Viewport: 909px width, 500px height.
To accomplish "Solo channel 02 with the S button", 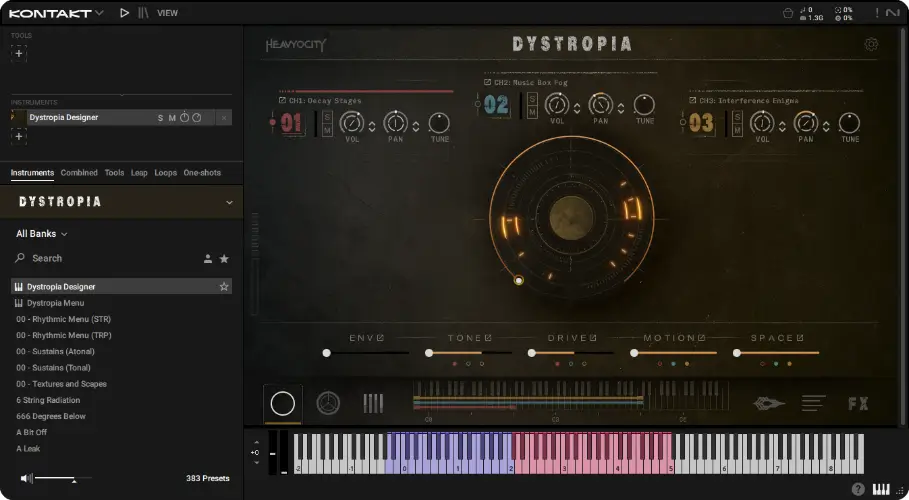I will coord(532,98).
